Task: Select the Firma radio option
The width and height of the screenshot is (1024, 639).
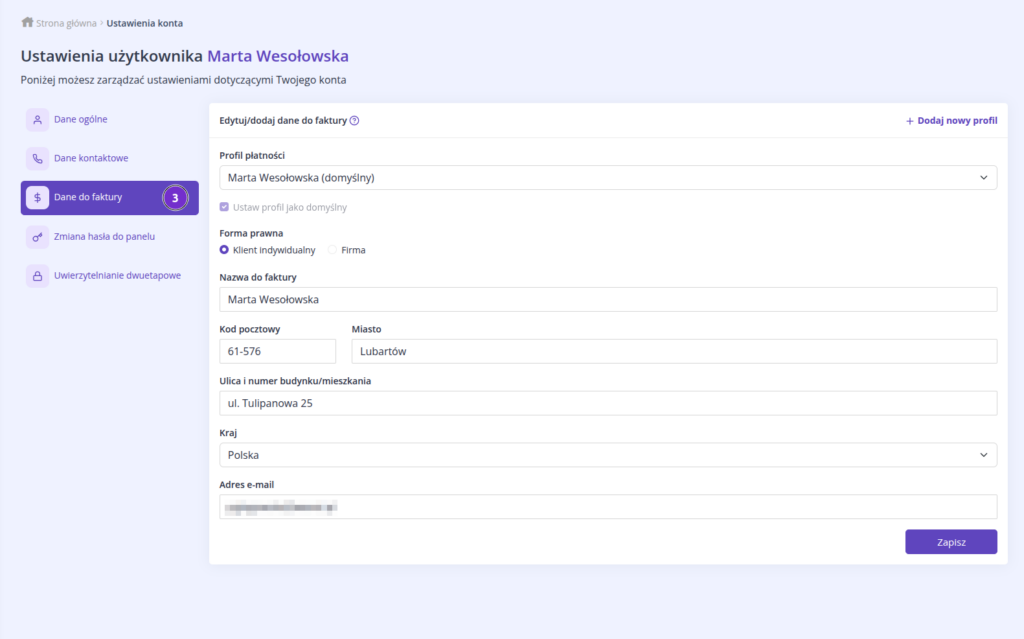Action: click(333, 250)
